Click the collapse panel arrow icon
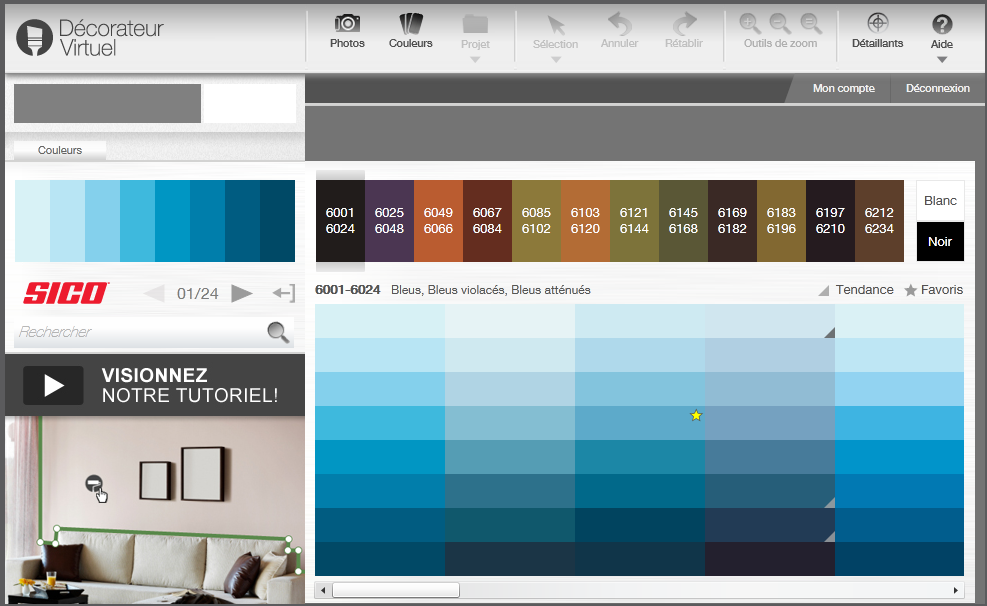 coord(284,293)
